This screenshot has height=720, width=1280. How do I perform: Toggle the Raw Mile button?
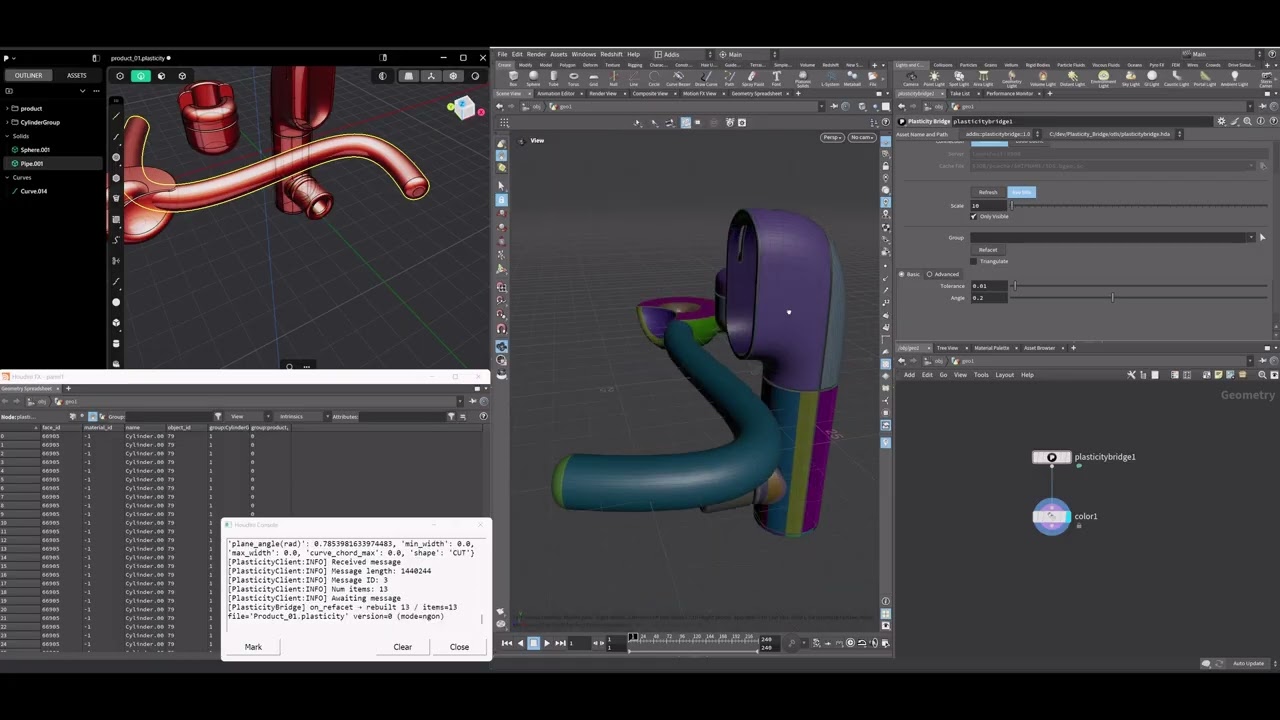[x=1021, y=192]
